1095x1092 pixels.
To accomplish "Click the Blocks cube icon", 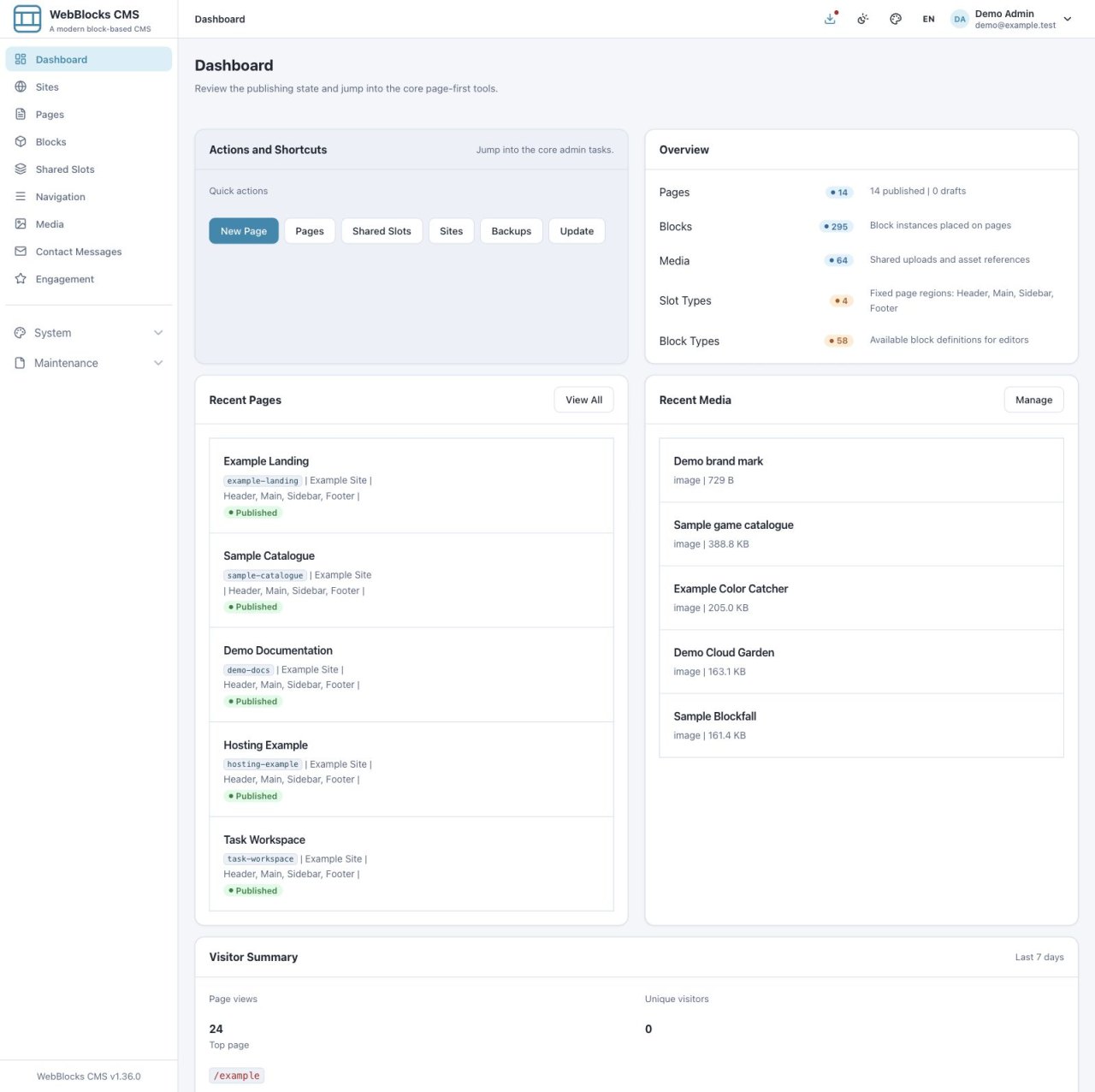I will point(21,141).
